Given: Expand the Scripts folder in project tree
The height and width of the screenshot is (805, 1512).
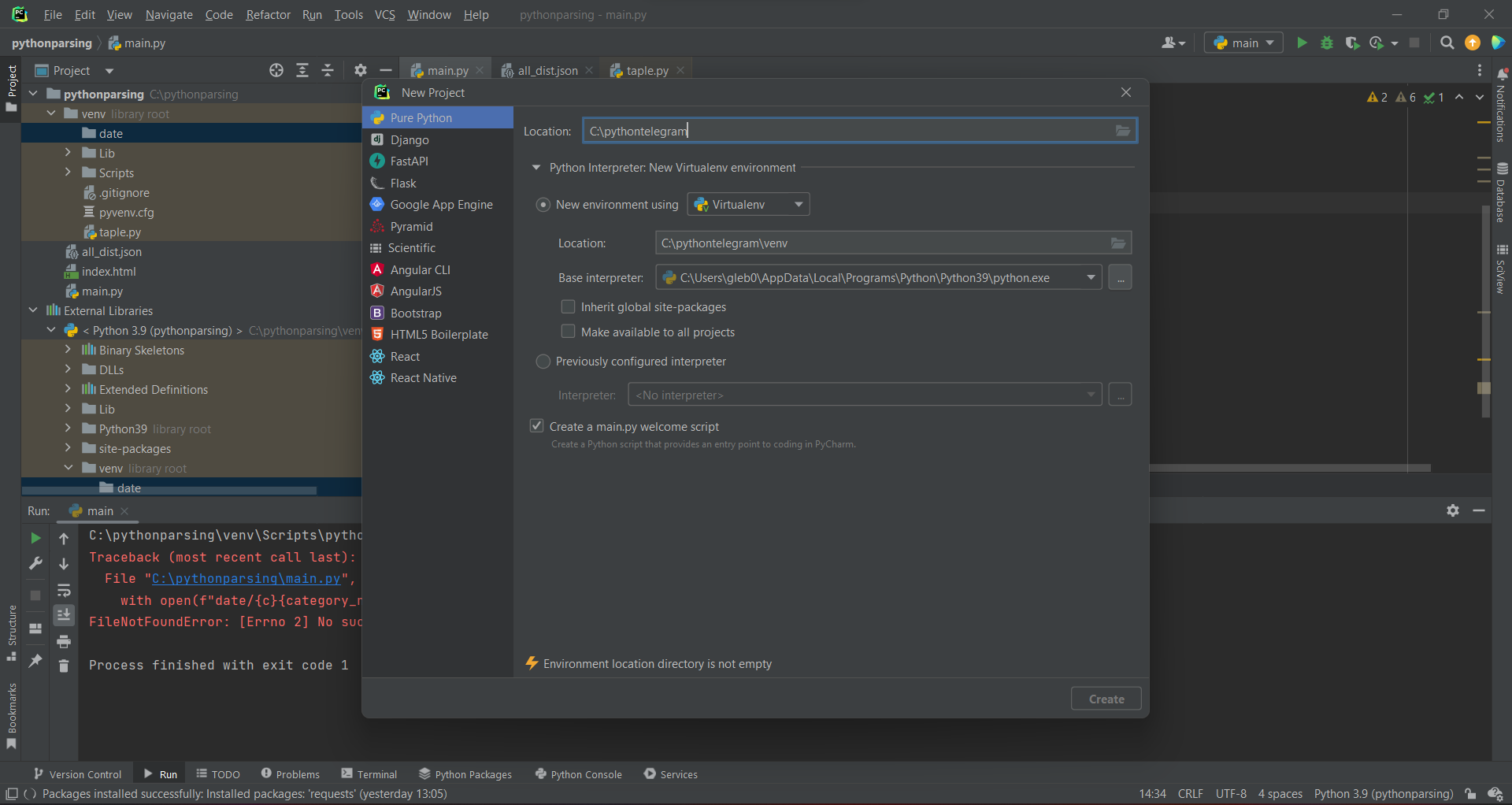Looking at the screenshot, I should 68,172.
